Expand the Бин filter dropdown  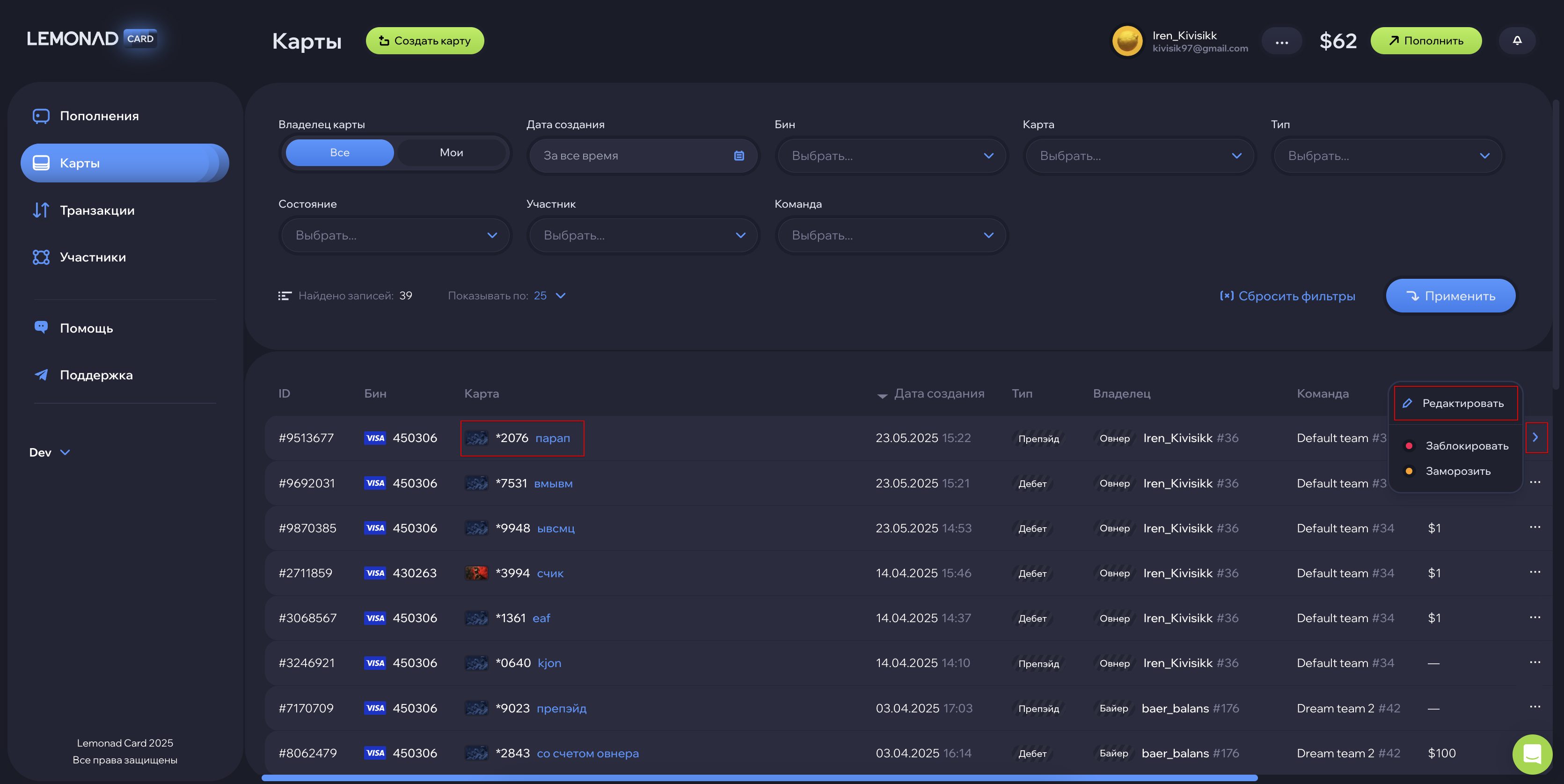point(891,156)
